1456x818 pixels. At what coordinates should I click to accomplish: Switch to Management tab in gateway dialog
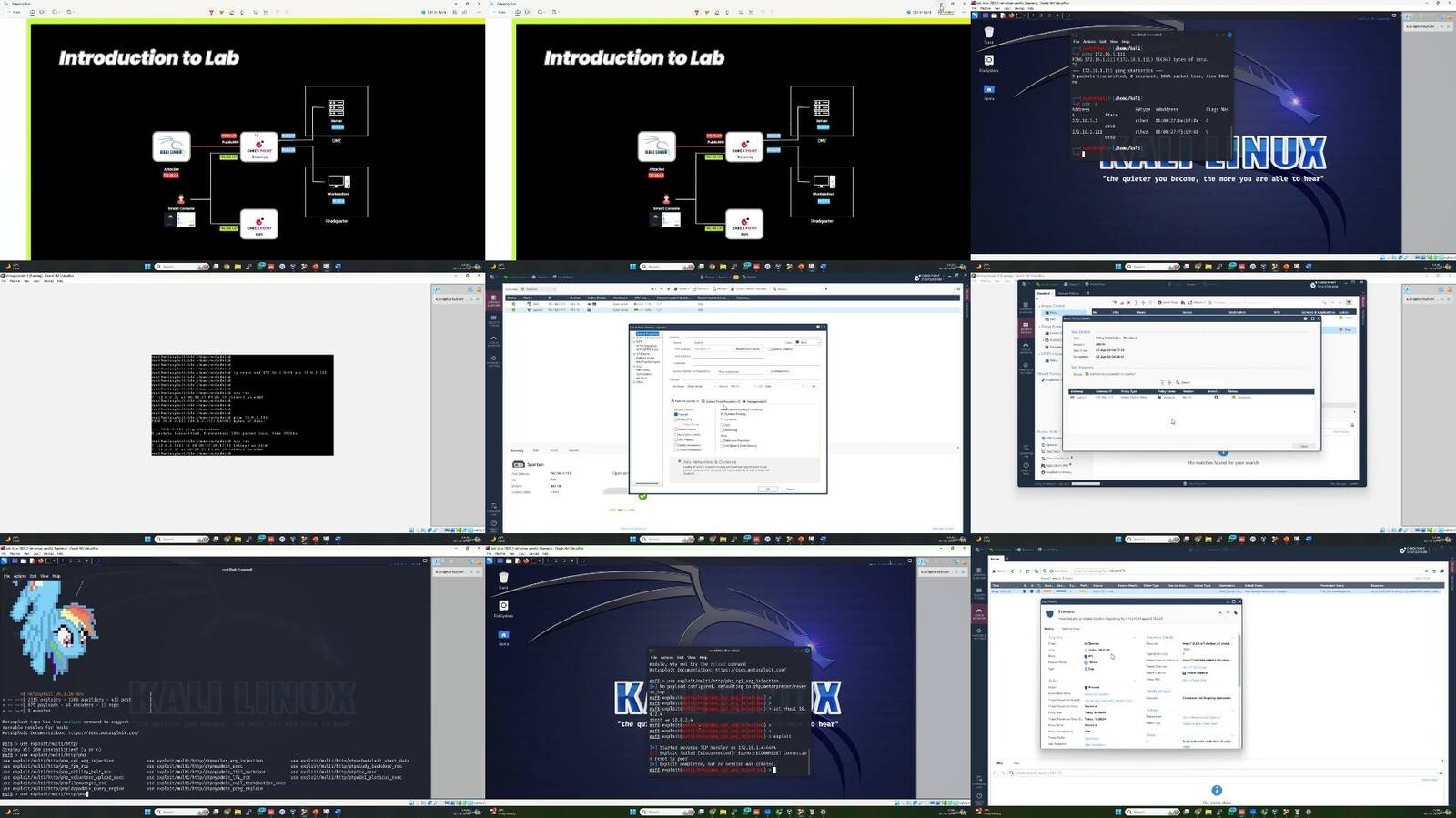(754, 401)
